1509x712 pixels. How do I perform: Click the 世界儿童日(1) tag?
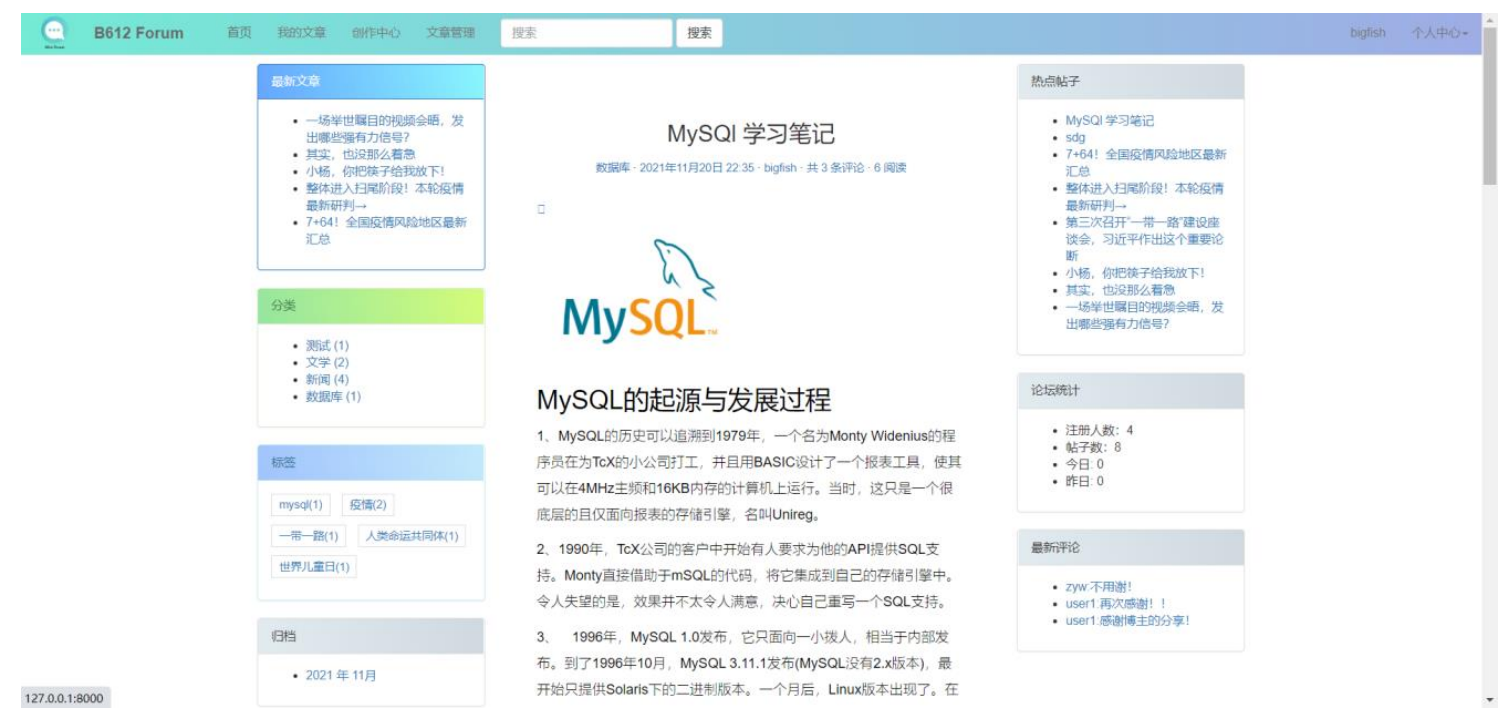click(x=314, y=567)
